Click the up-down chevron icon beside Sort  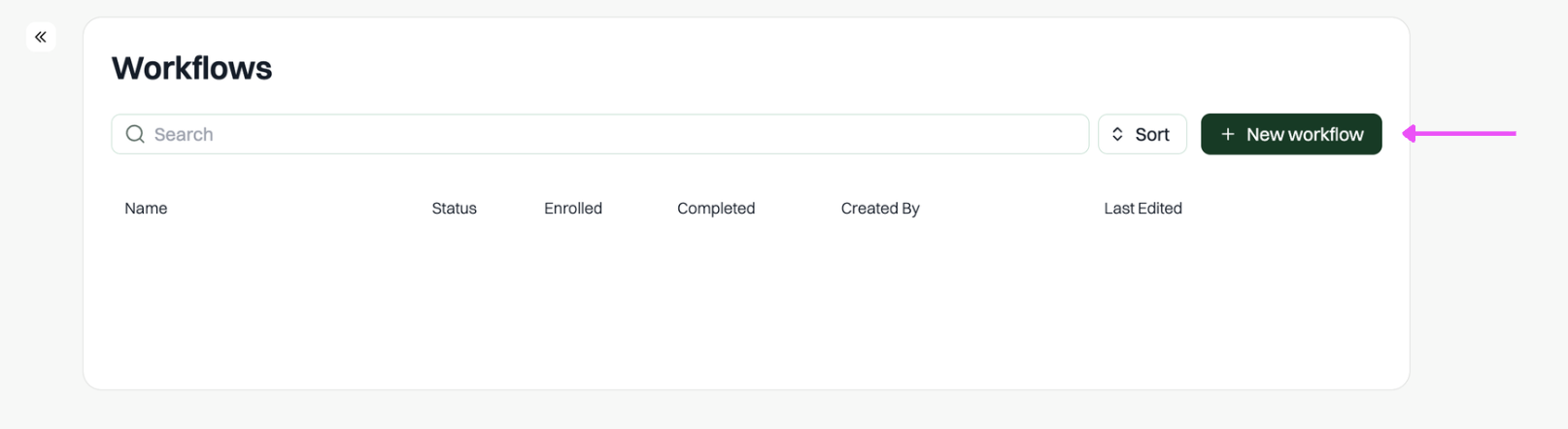[1117, 134]
